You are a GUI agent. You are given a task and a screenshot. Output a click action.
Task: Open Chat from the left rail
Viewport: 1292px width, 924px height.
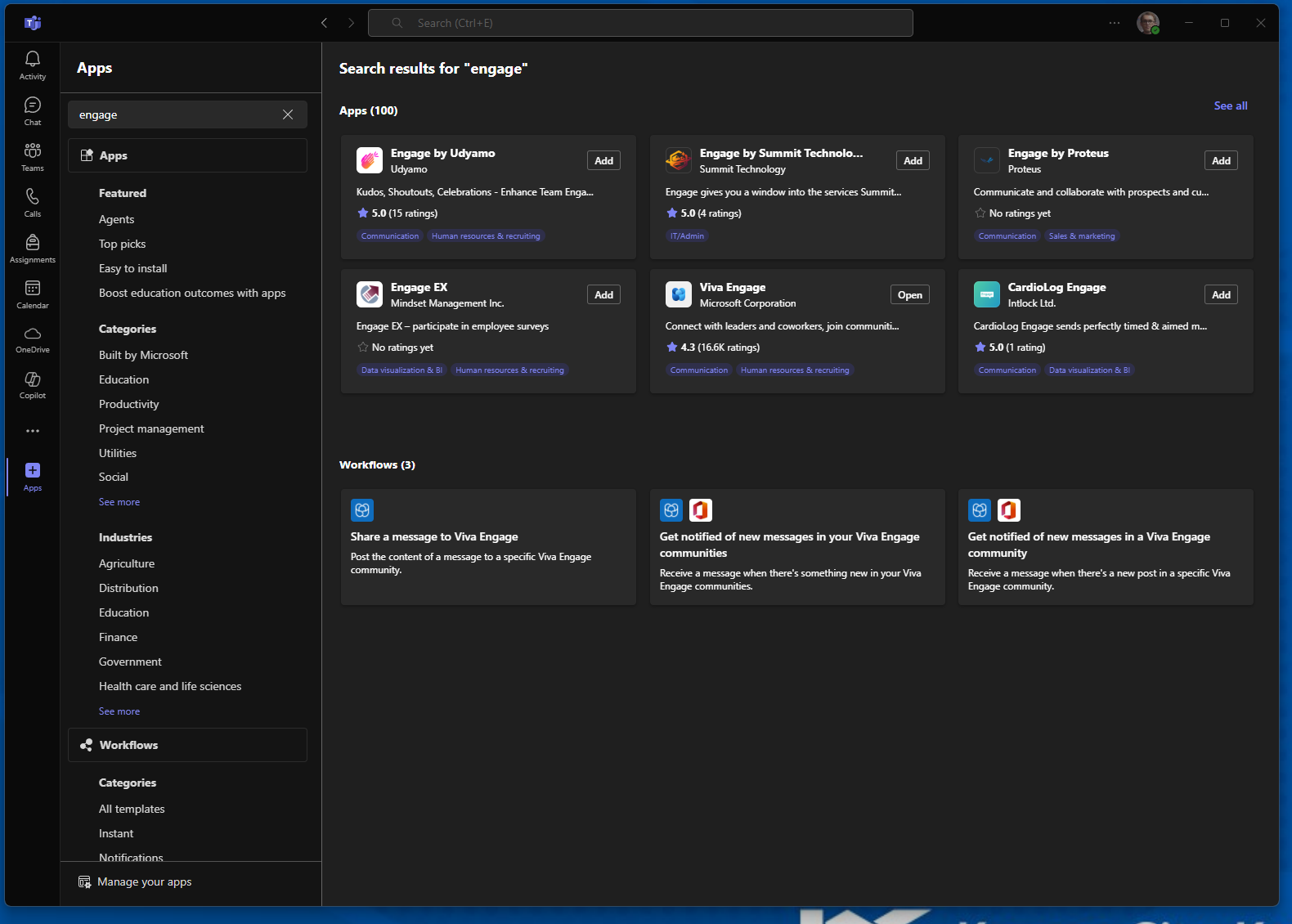pyautogui.click(x=33, y=110)
